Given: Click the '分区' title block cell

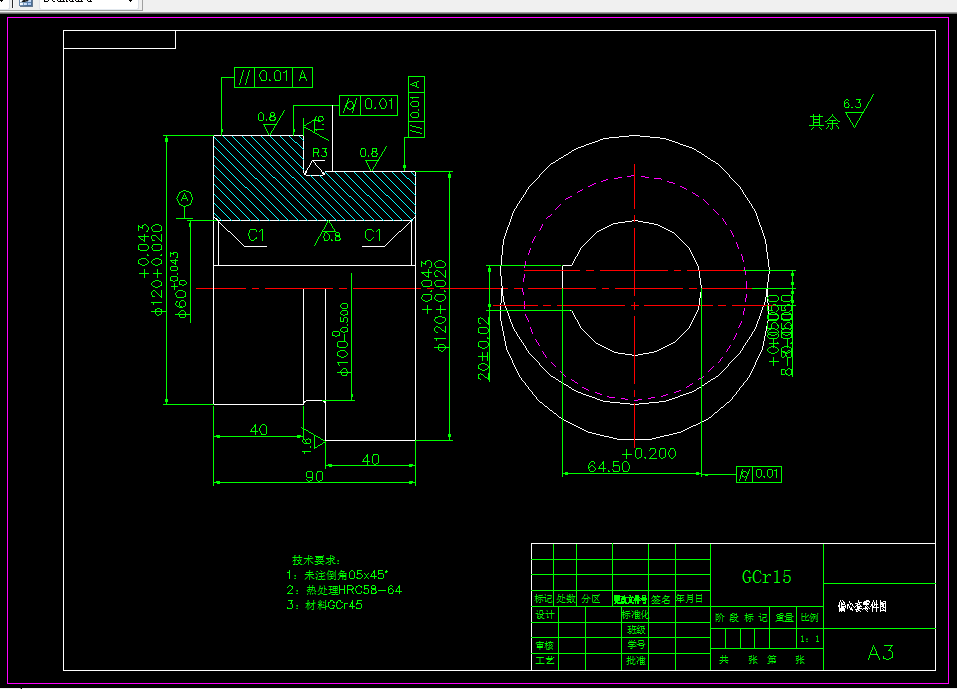Looking at the screenshot, I should pyautogui.click(x=591, y=599).
